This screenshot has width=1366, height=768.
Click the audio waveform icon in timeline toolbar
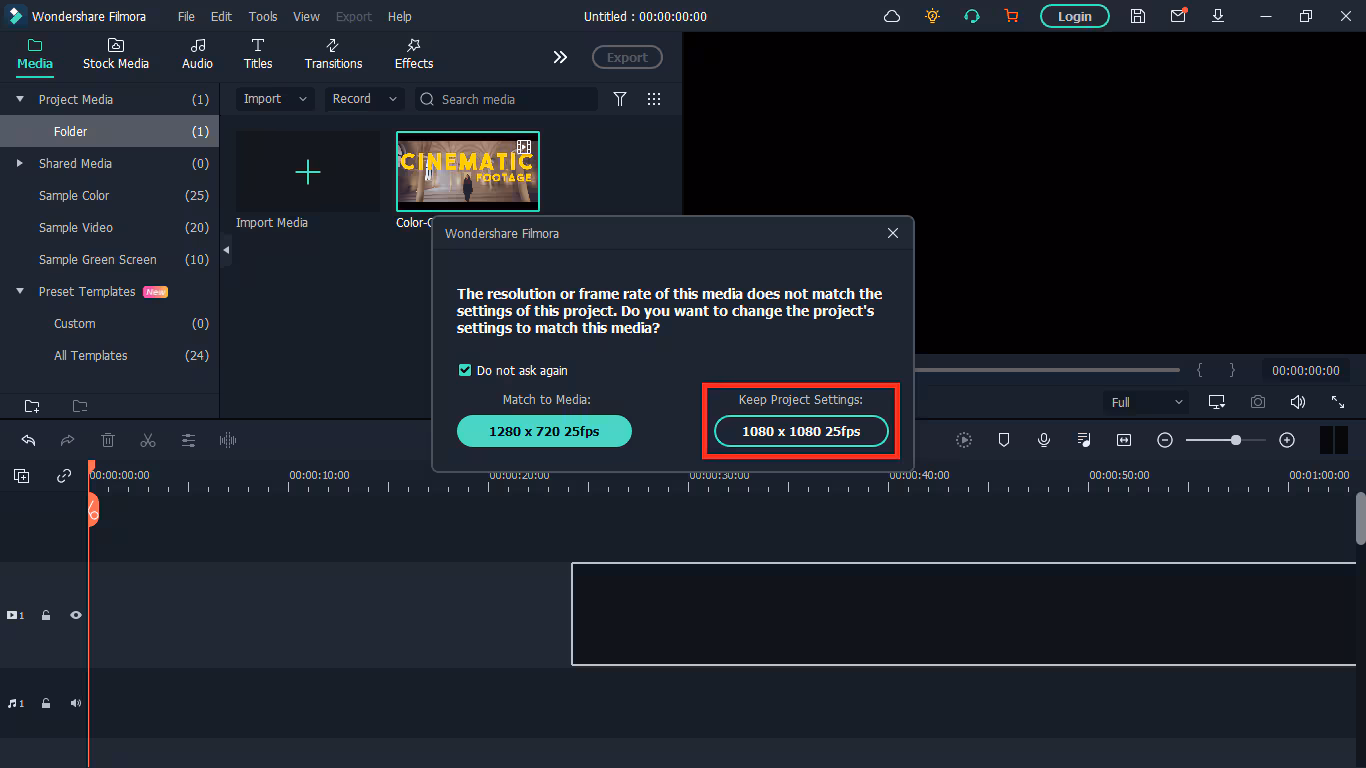228,440
